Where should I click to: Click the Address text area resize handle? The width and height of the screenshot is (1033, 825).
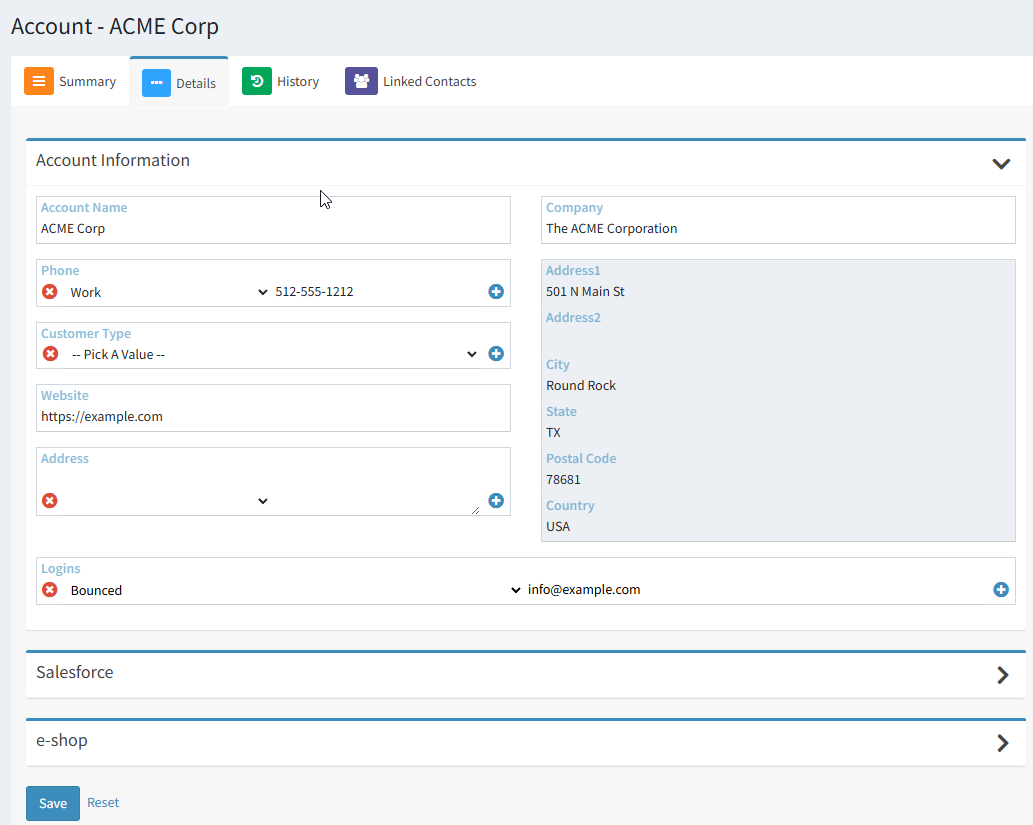point(475,510)
